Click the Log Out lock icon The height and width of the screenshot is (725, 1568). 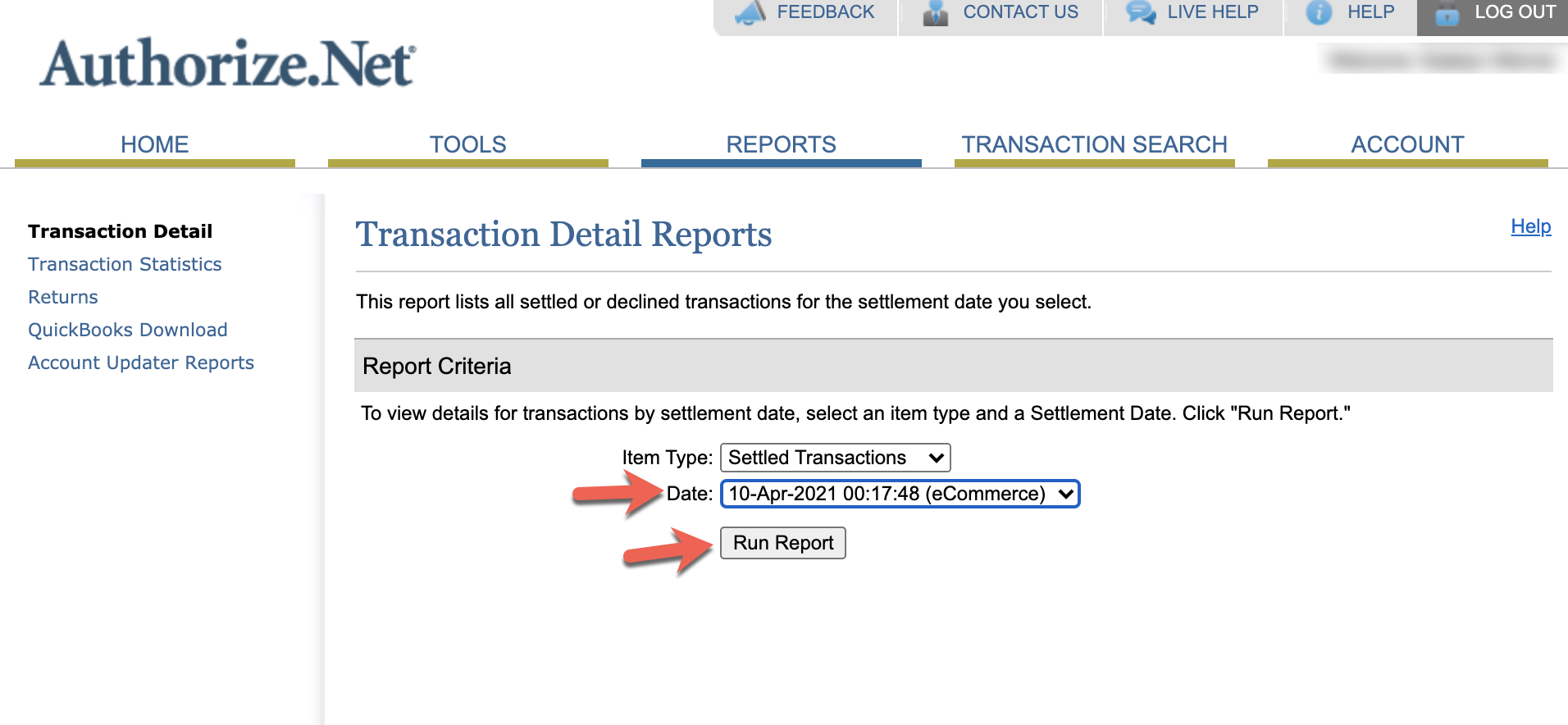tap(1447, 13)
